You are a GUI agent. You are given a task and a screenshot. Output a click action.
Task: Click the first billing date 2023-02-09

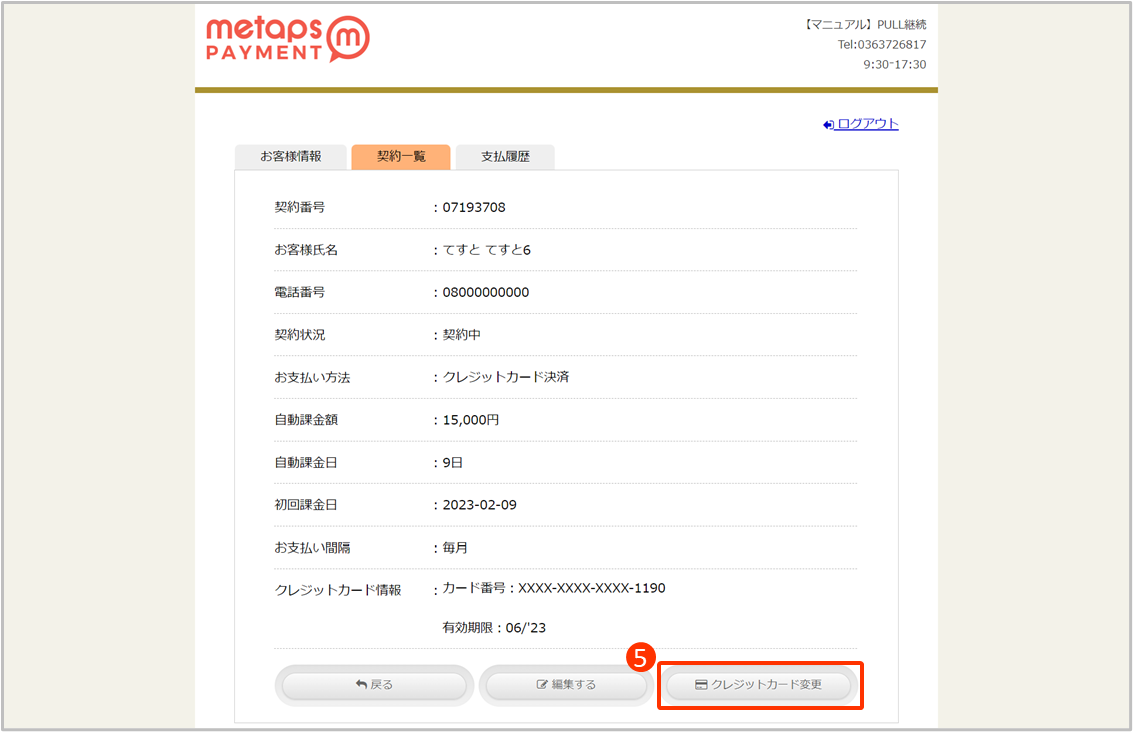pos(480,505)
